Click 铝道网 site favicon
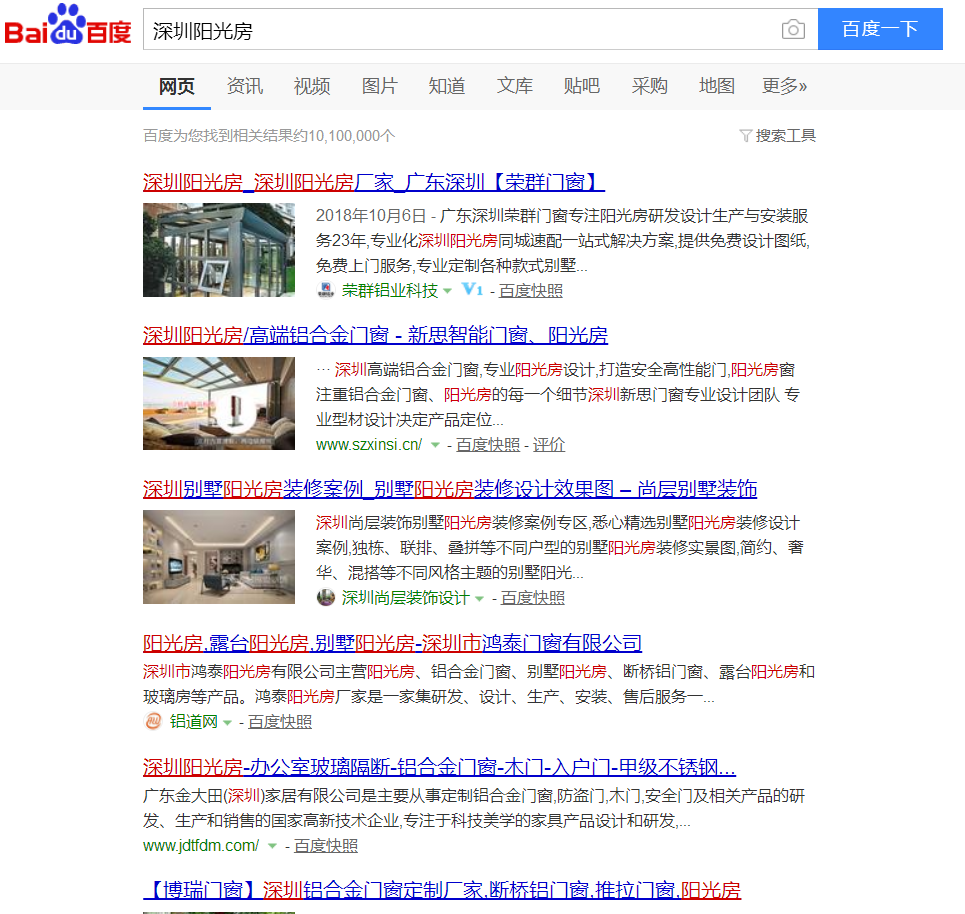The image size is (965, 914). tap(153, 721)
